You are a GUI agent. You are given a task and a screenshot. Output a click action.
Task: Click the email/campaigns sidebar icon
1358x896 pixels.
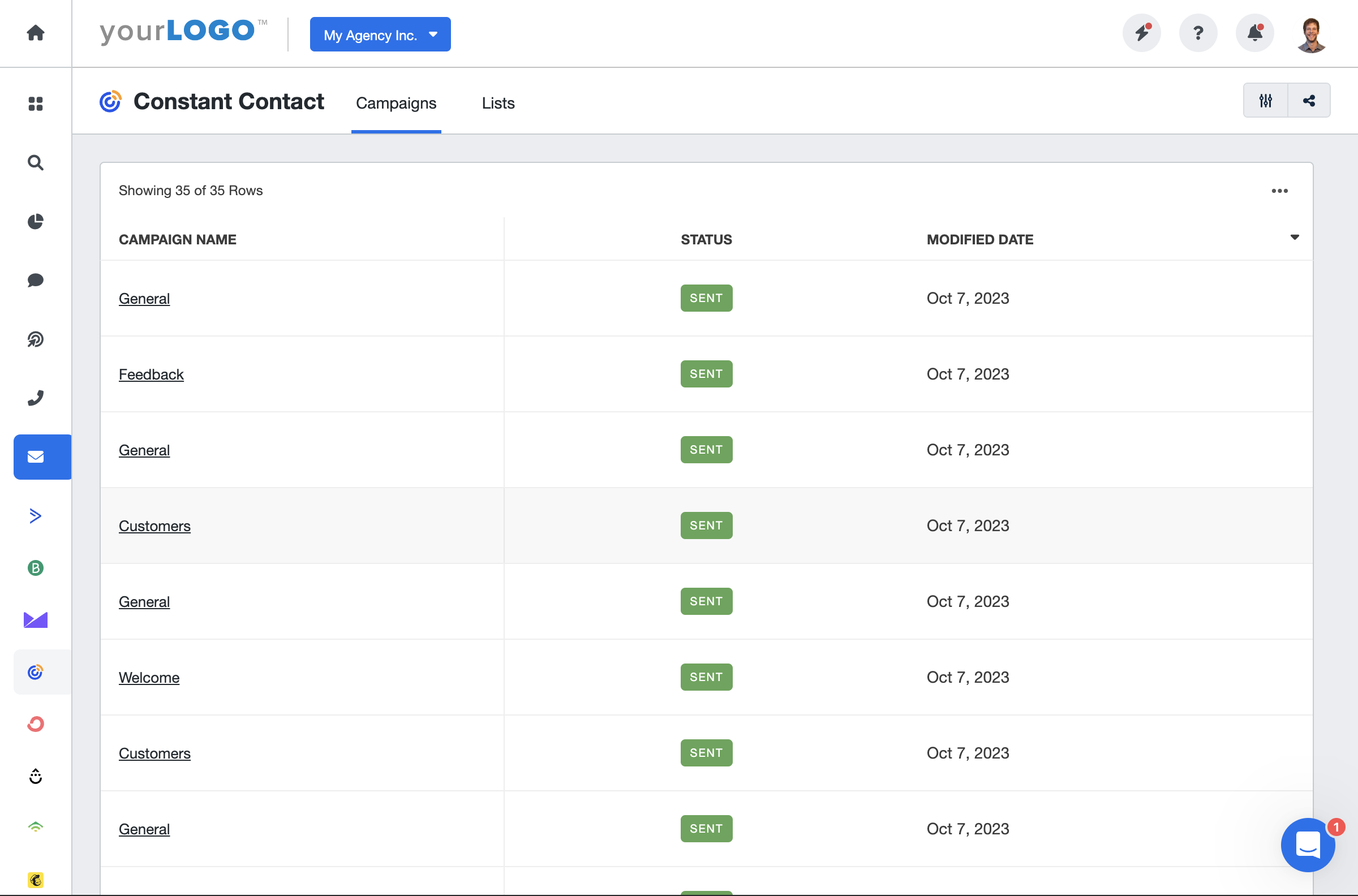point(35,457)
